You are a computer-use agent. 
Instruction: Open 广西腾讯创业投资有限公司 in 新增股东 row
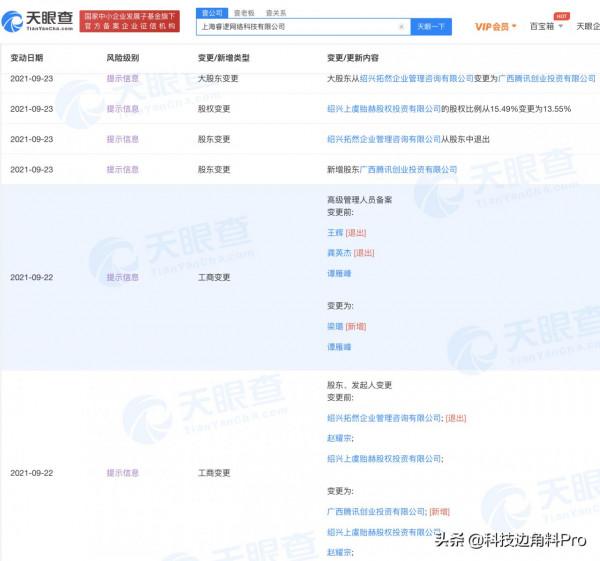tap(409, 170)
